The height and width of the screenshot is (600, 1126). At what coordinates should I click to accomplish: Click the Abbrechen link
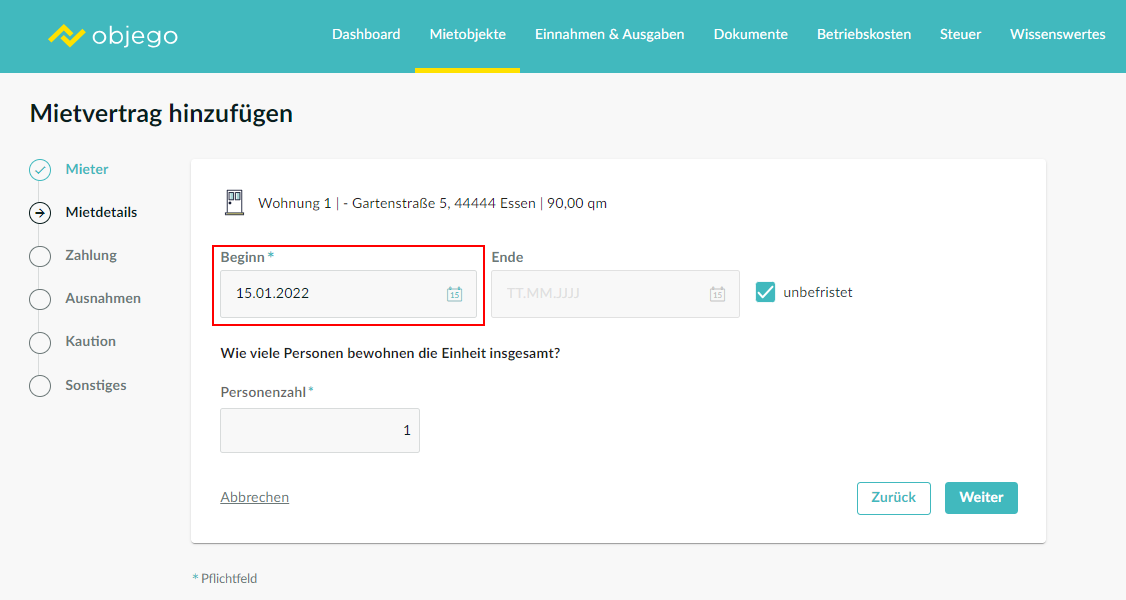pos(254,497)
